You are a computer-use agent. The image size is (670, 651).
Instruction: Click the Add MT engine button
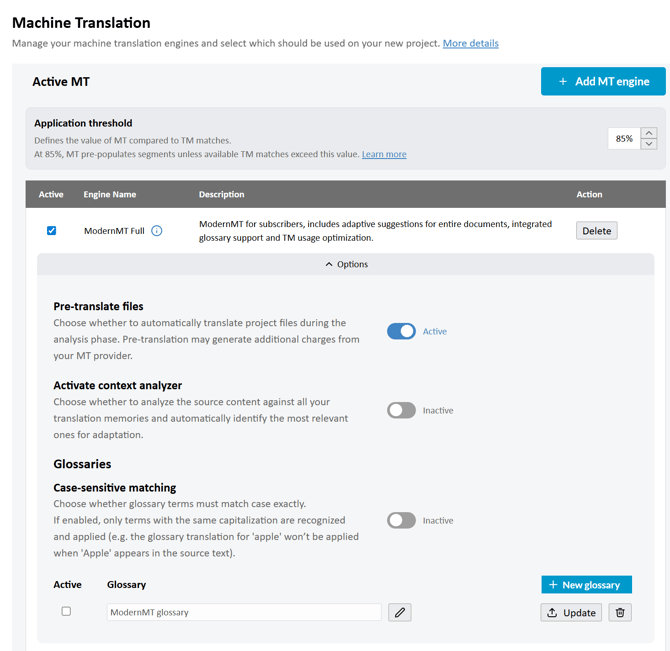tap(603, 81)
